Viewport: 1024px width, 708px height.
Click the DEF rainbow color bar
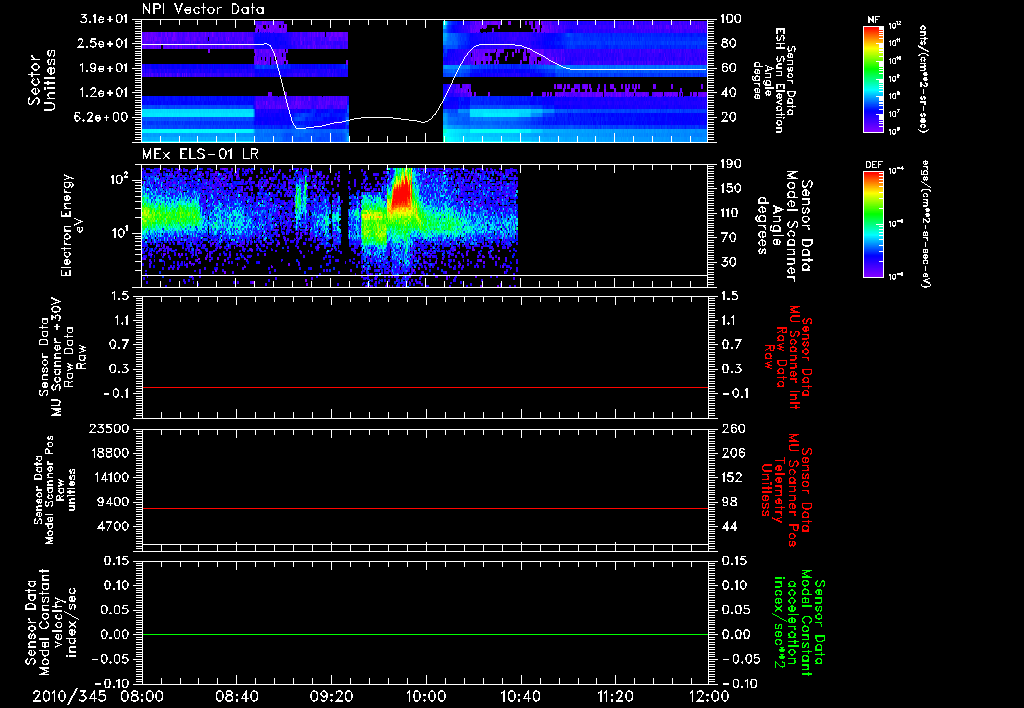874,223
